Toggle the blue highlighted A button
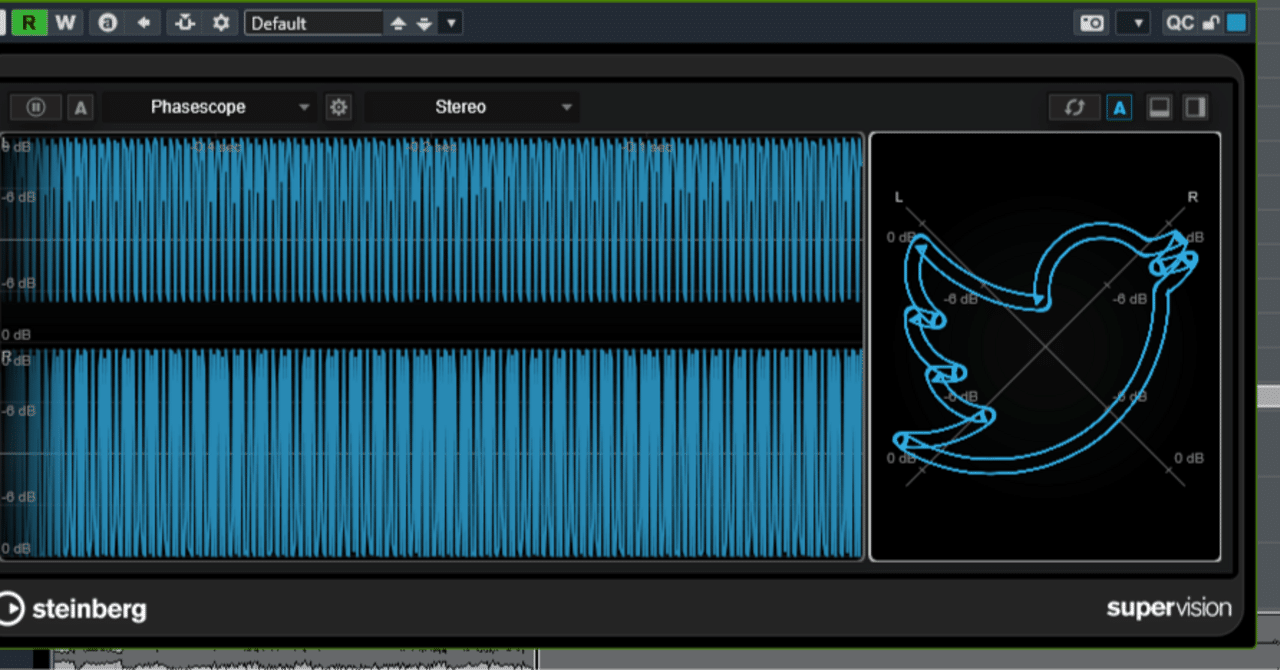 [1120, 107]
